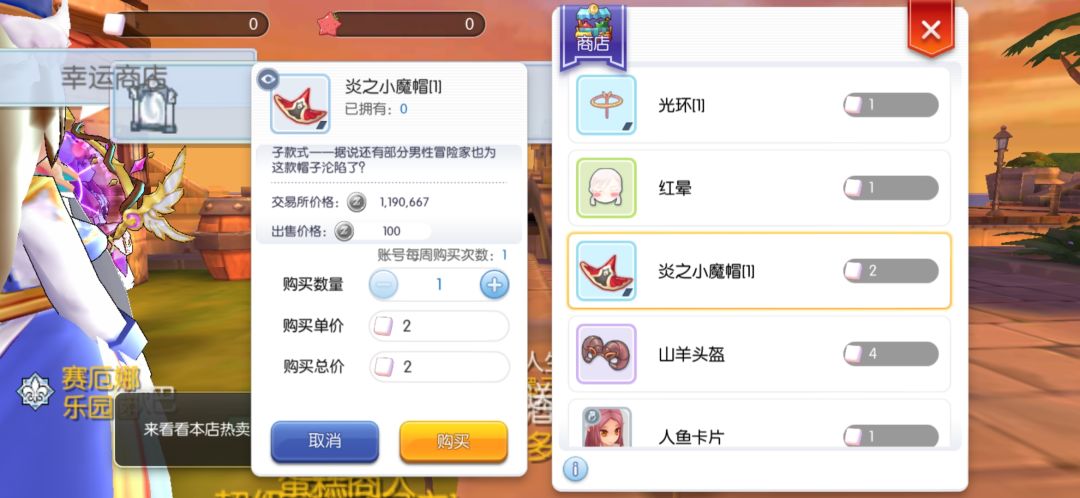Click the white cube currency counter at top
Image resolution: width=1080 pixels, height=498 pixels.
[185, 24]
